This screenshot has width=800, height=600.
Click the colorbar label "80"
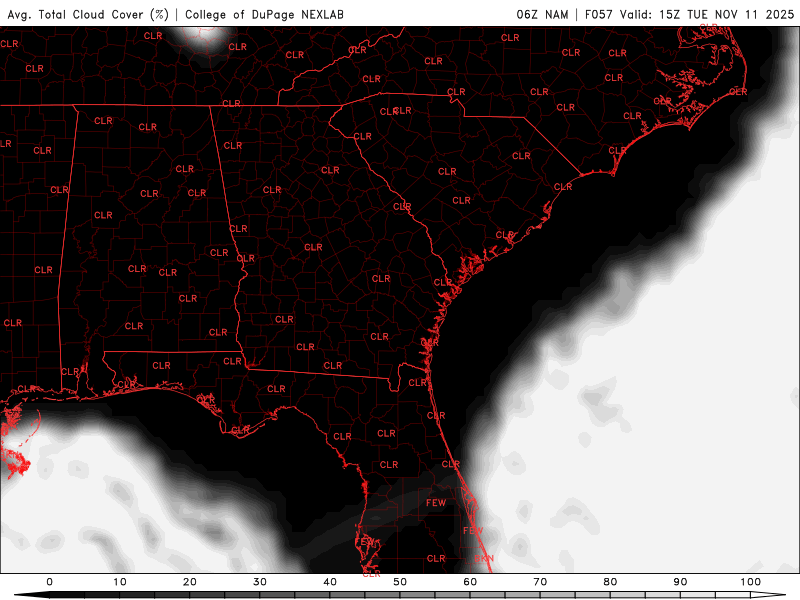610,582
